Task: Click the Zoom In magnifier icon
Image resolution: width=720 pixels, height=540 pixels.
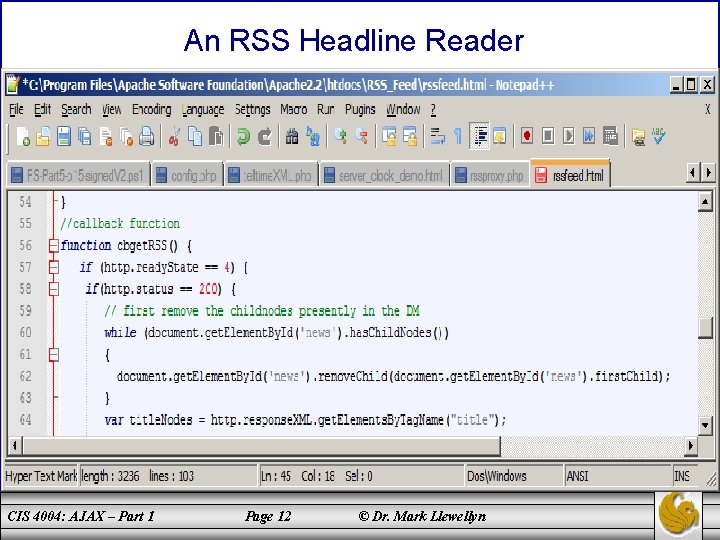Action: [340, 136]
